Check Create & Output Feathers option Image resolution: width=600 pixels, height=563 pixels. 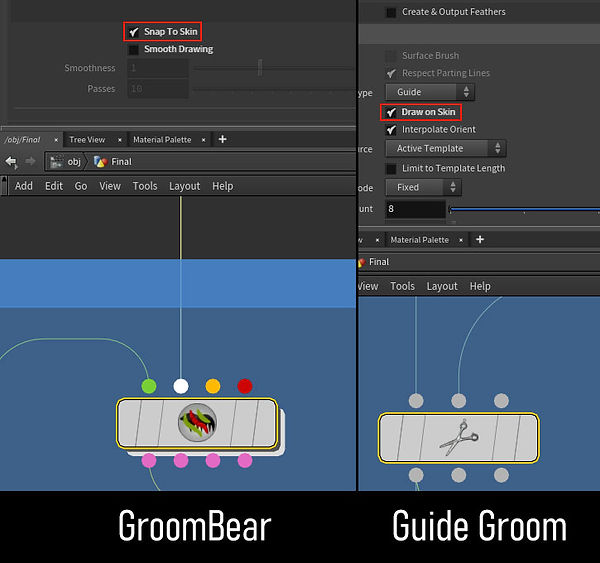[391, 12]
